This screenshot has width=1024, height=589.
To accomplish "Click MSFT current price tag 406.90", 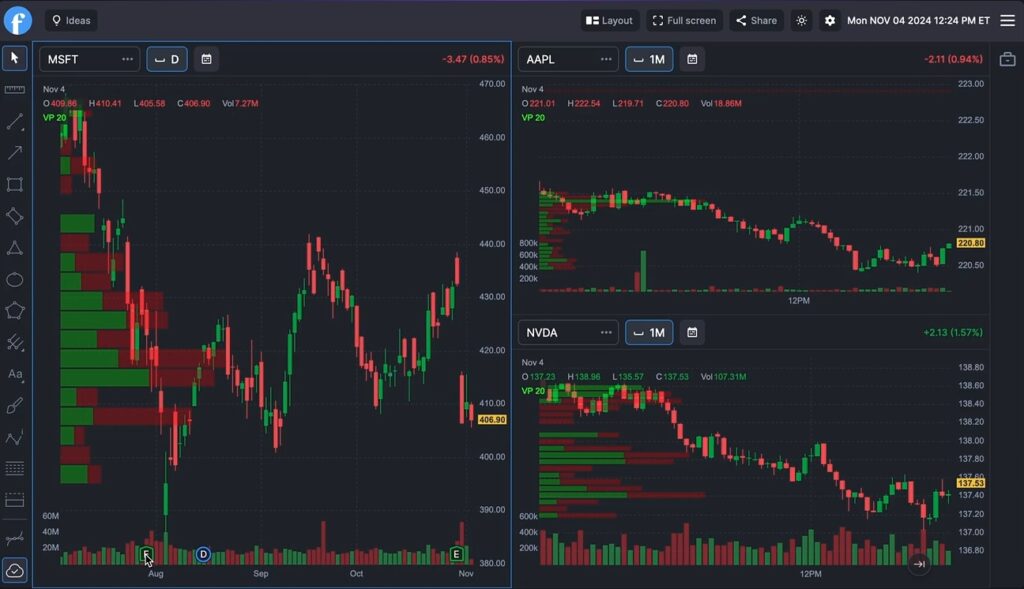I will [492, 420].
